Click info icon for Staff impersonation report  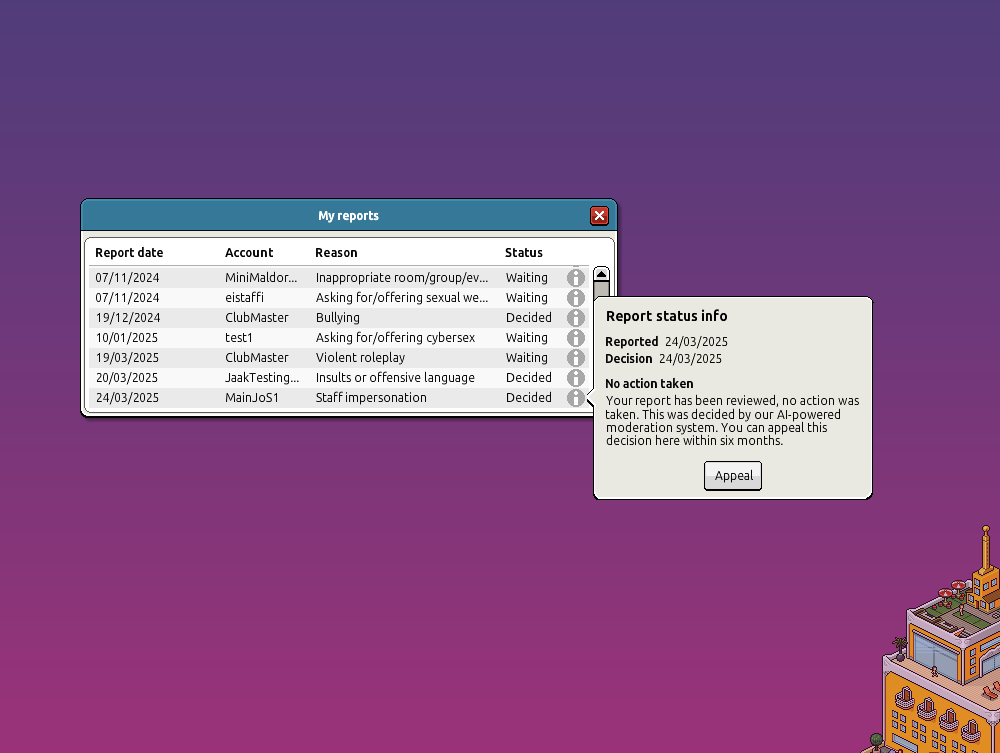[x=575, y=398]
